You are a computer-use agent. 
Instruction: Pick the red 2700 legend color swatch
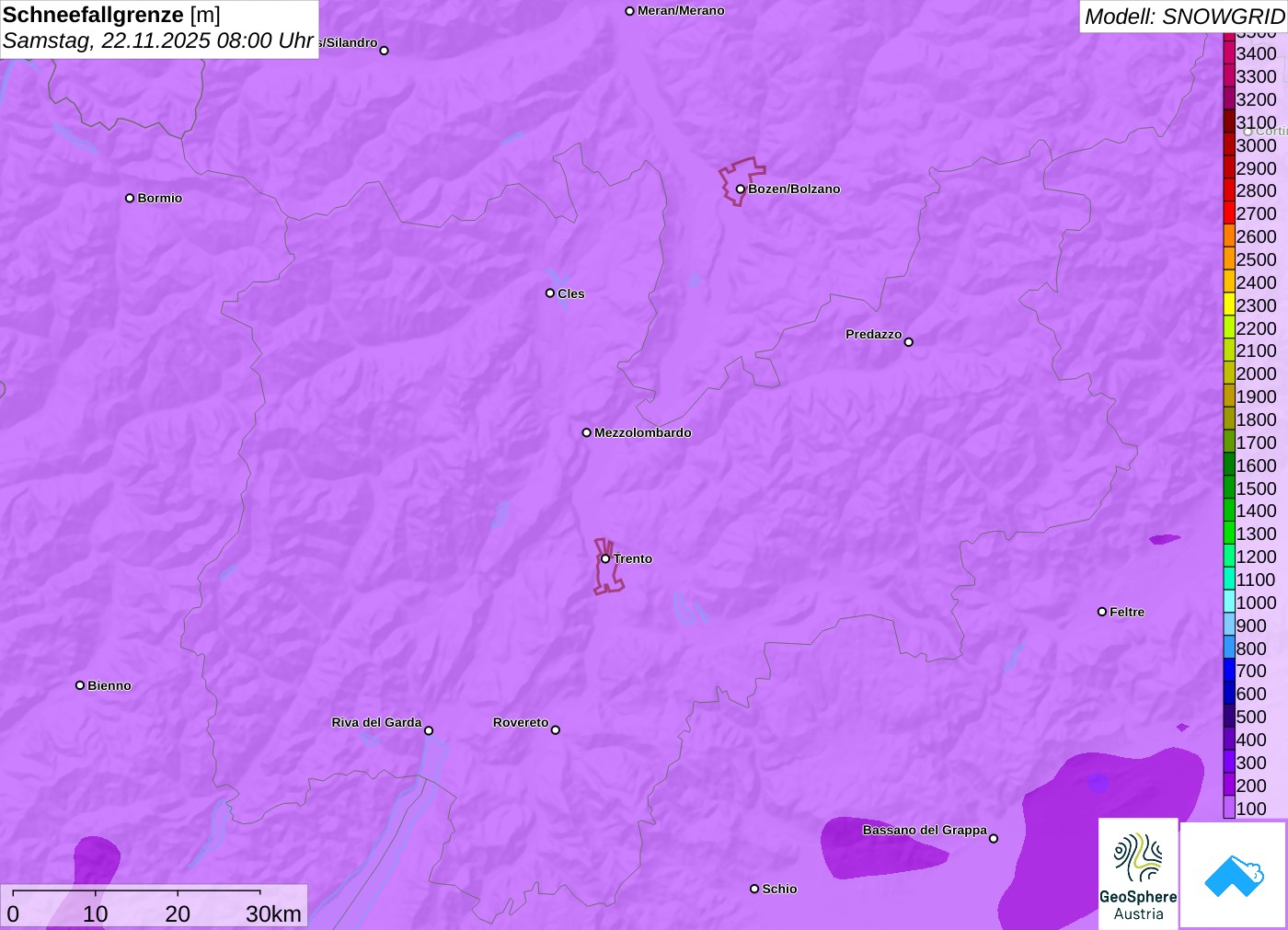click(1229, 213)
